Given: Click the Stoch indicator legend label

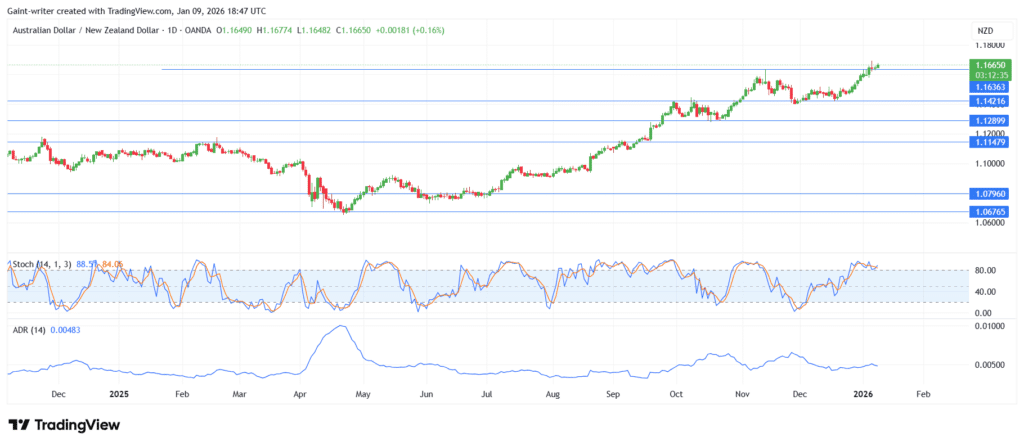Looking at the screenshot, I should point(42,264).
